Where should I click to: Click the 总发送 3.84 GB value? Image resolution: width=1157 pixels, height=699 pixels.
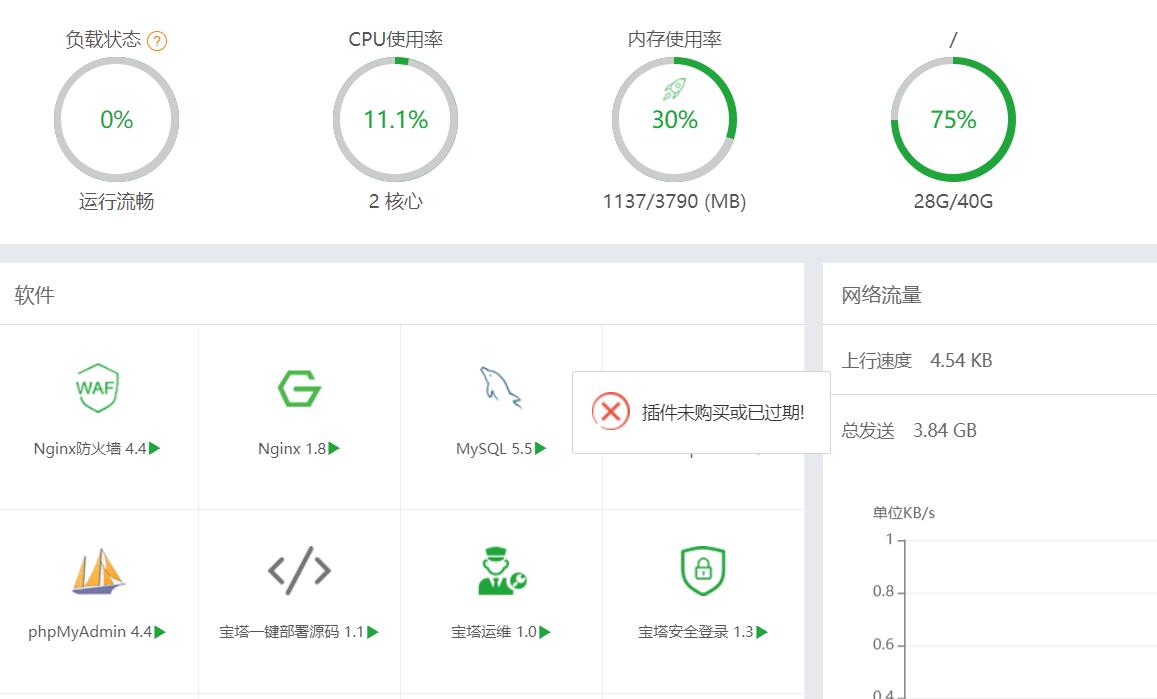pos(944,431)
